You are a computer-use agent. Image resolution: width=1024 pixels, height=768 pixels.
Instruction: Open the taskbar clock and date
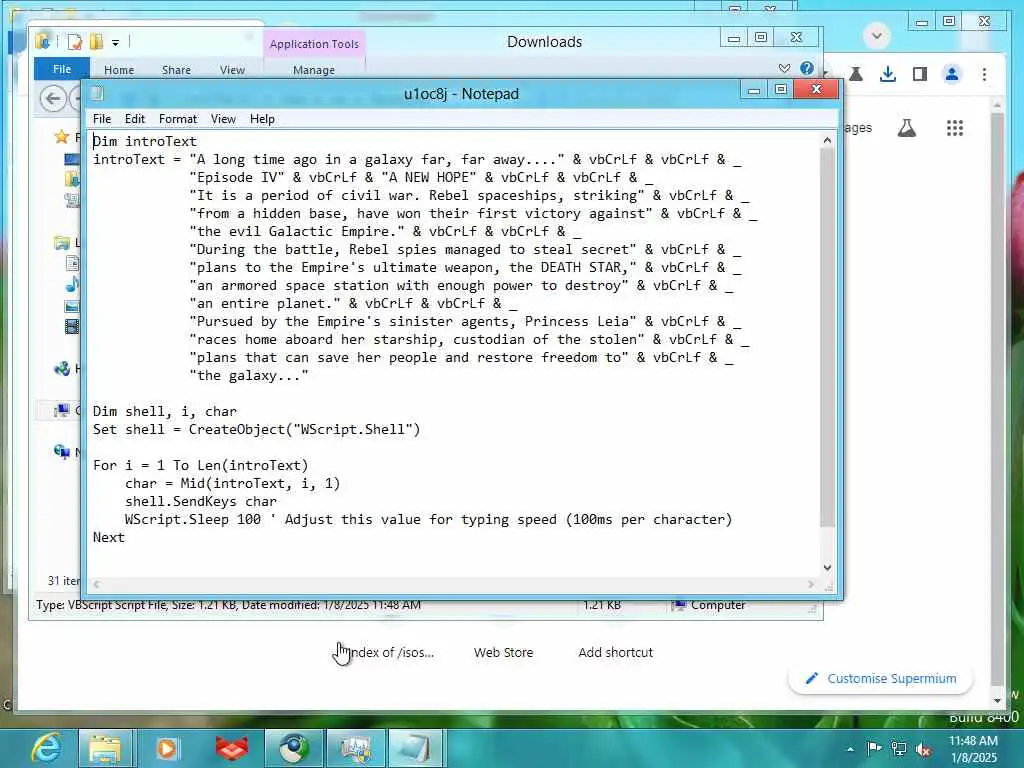pos(973,749)
